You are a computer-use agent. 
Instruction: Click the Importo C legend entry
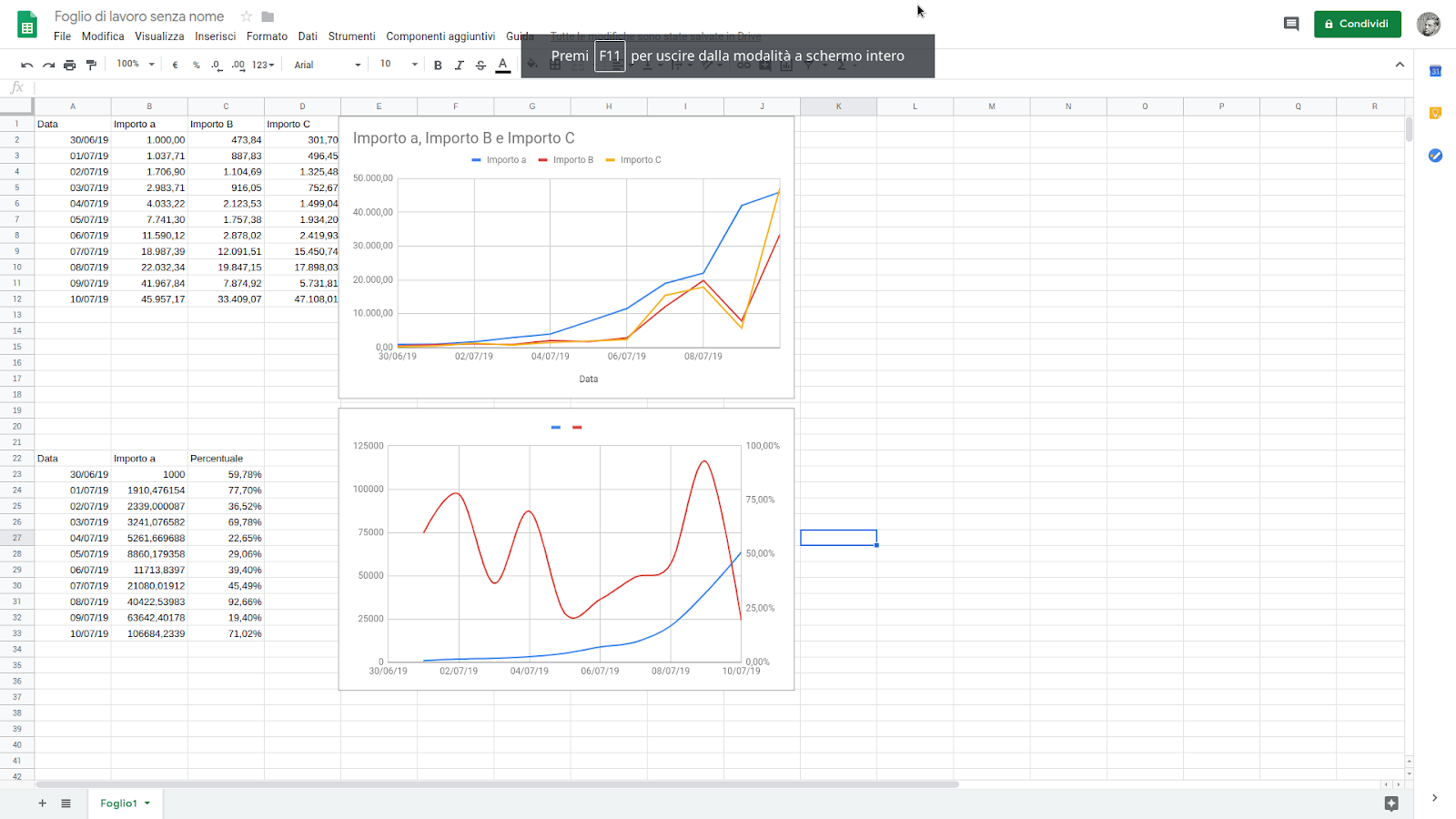(x=633, y=160)
